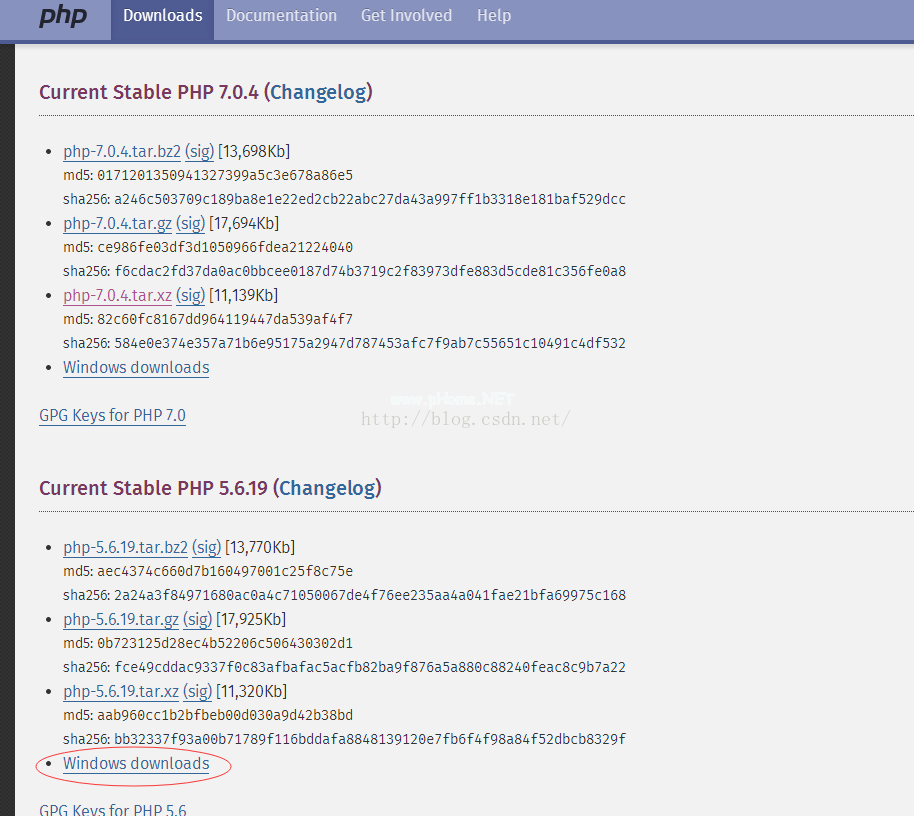Open the PHP 7.0.4 Changelog

click(x=320, y=92)
